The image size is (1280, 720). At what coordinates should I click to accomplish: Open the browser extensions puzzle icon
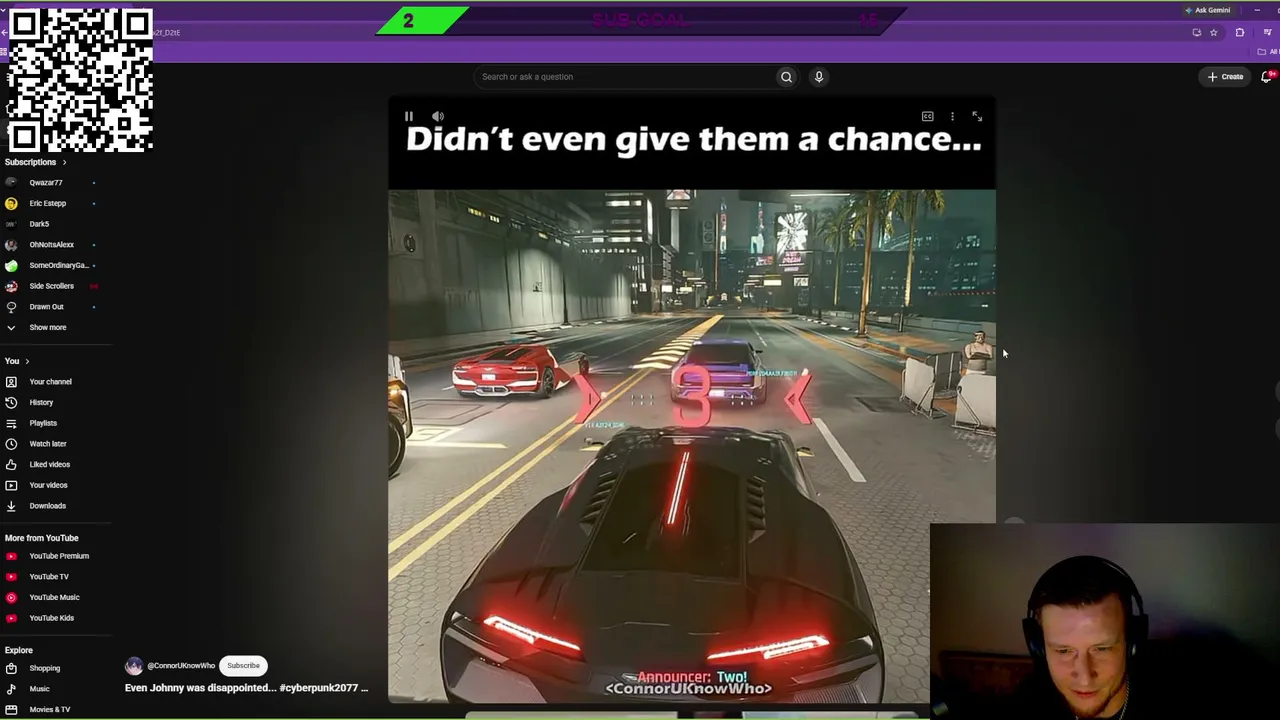(1240, 33)
